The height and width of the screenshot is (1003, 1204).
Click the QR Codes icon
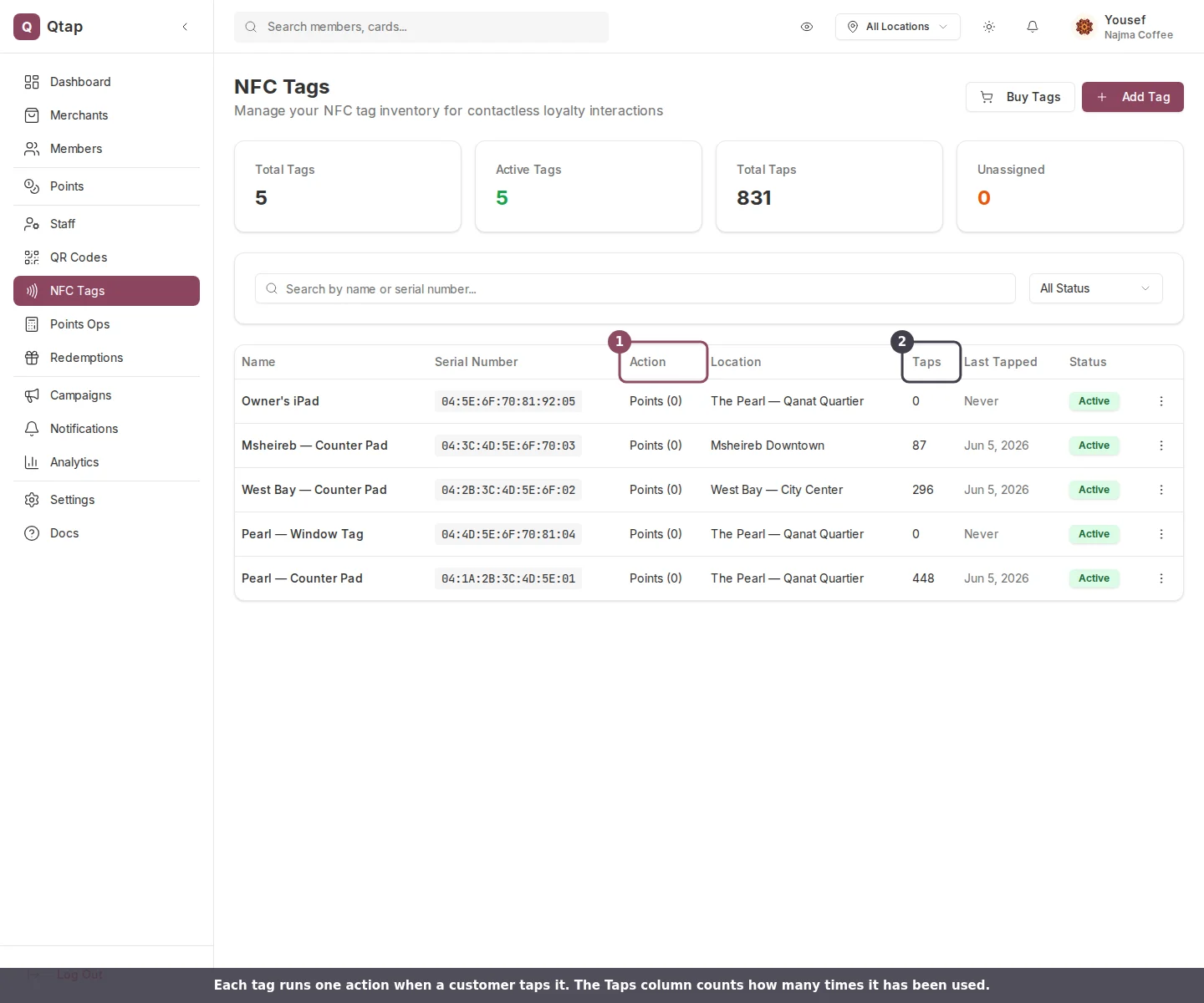pyautogui.click(x=32, y=257)
